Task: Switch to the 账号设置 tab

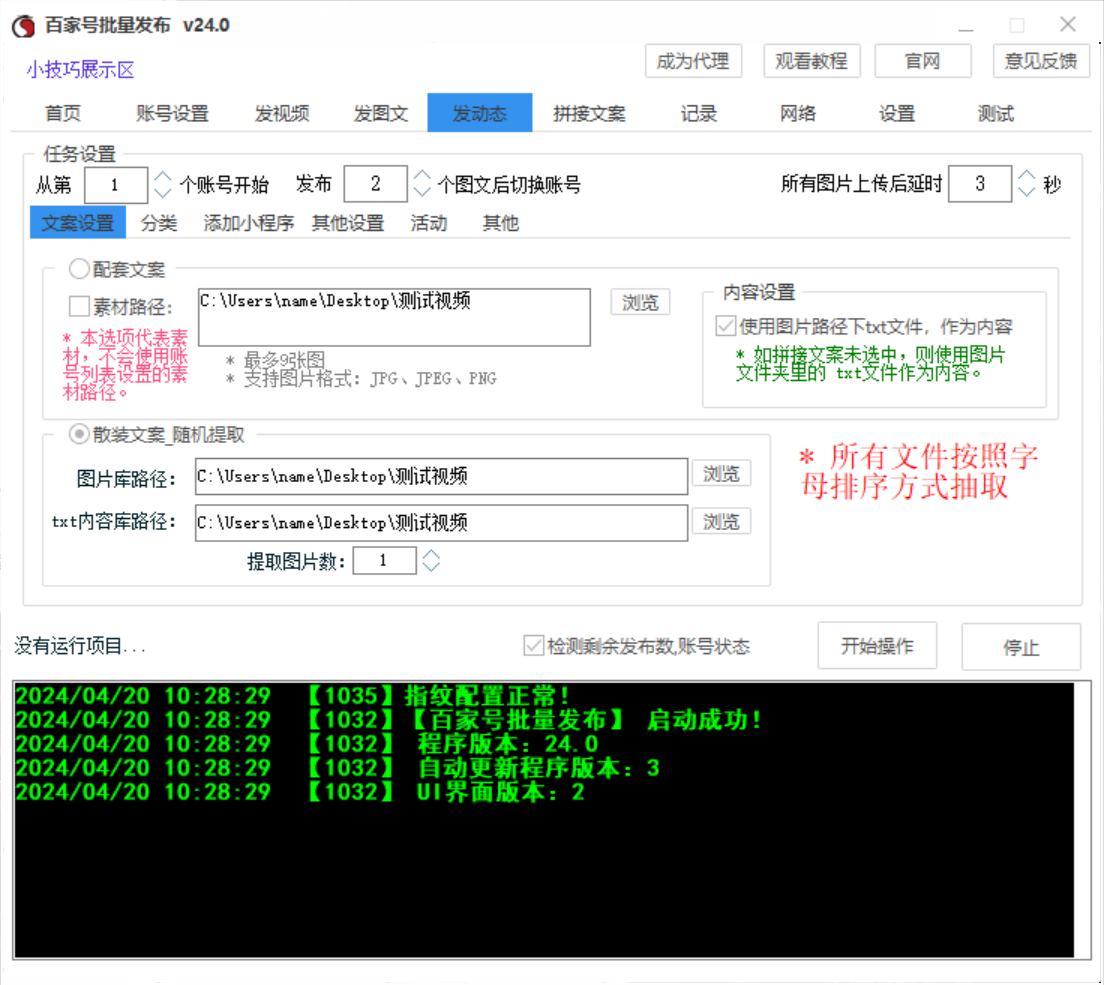Action: click(172, 113)
